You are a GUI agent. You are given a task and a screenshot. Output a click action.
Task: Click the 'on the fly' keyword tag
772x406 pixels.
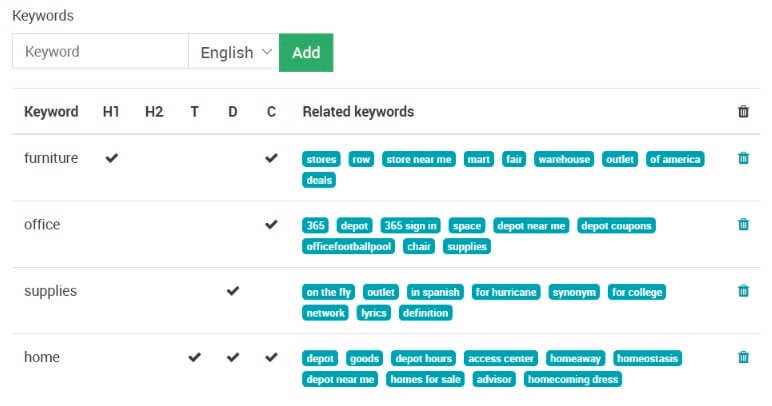point(329,292)
